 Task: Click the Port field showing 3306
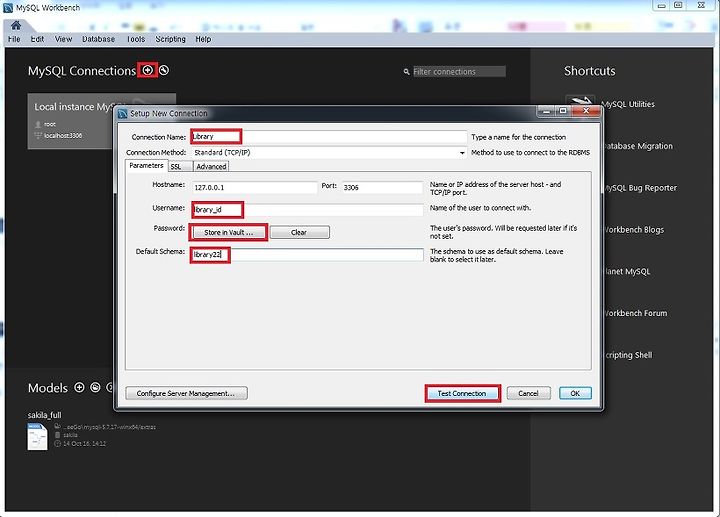coord(382,187)
